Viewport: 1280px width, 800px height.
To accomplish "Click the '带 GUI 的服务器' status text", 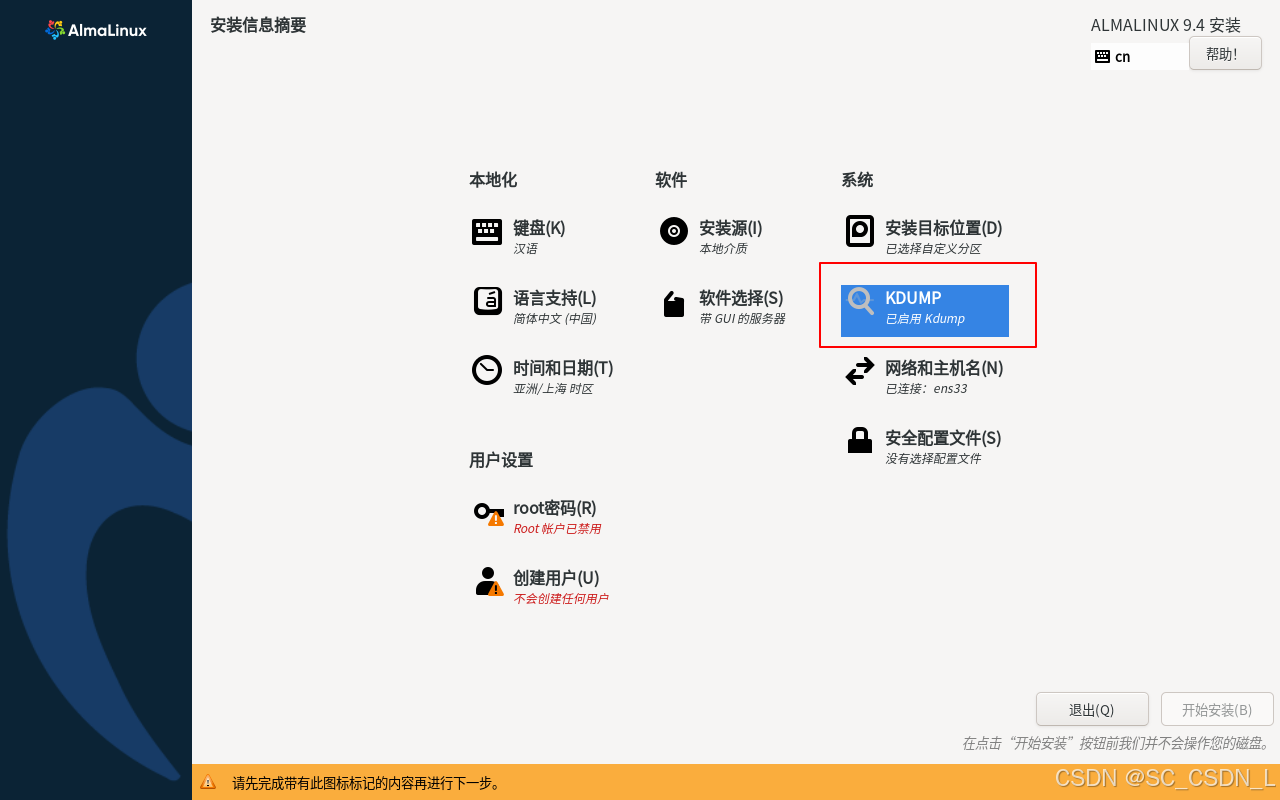I will [x=742, y=319].
